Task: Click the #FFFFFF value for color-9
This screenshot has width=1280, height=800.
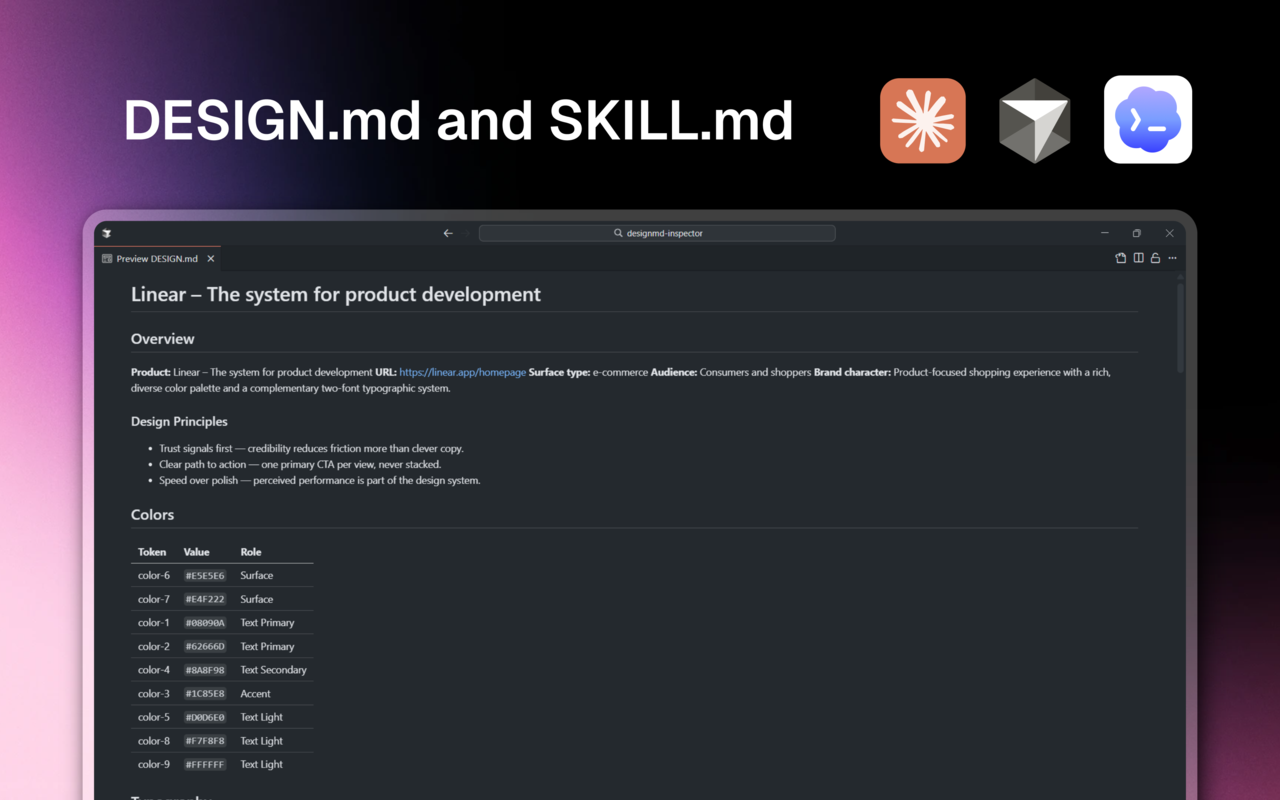Action: [x=204, y=764]
